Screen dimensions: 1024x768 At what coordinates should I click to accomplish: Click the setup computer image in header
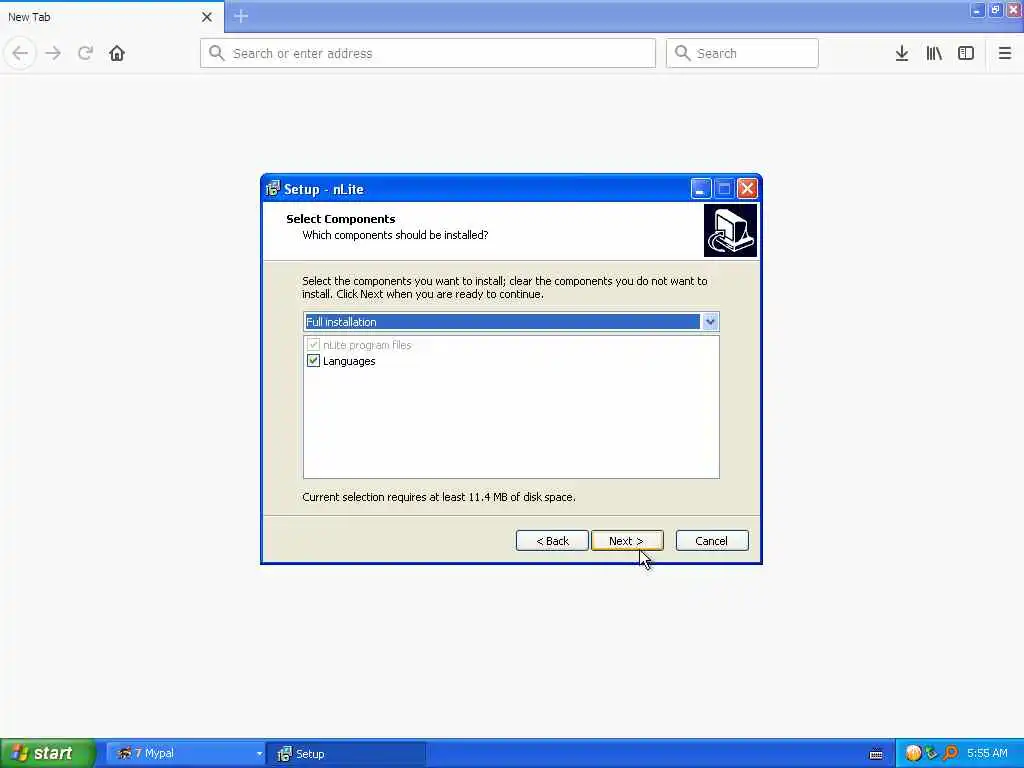tap(730, 231)
